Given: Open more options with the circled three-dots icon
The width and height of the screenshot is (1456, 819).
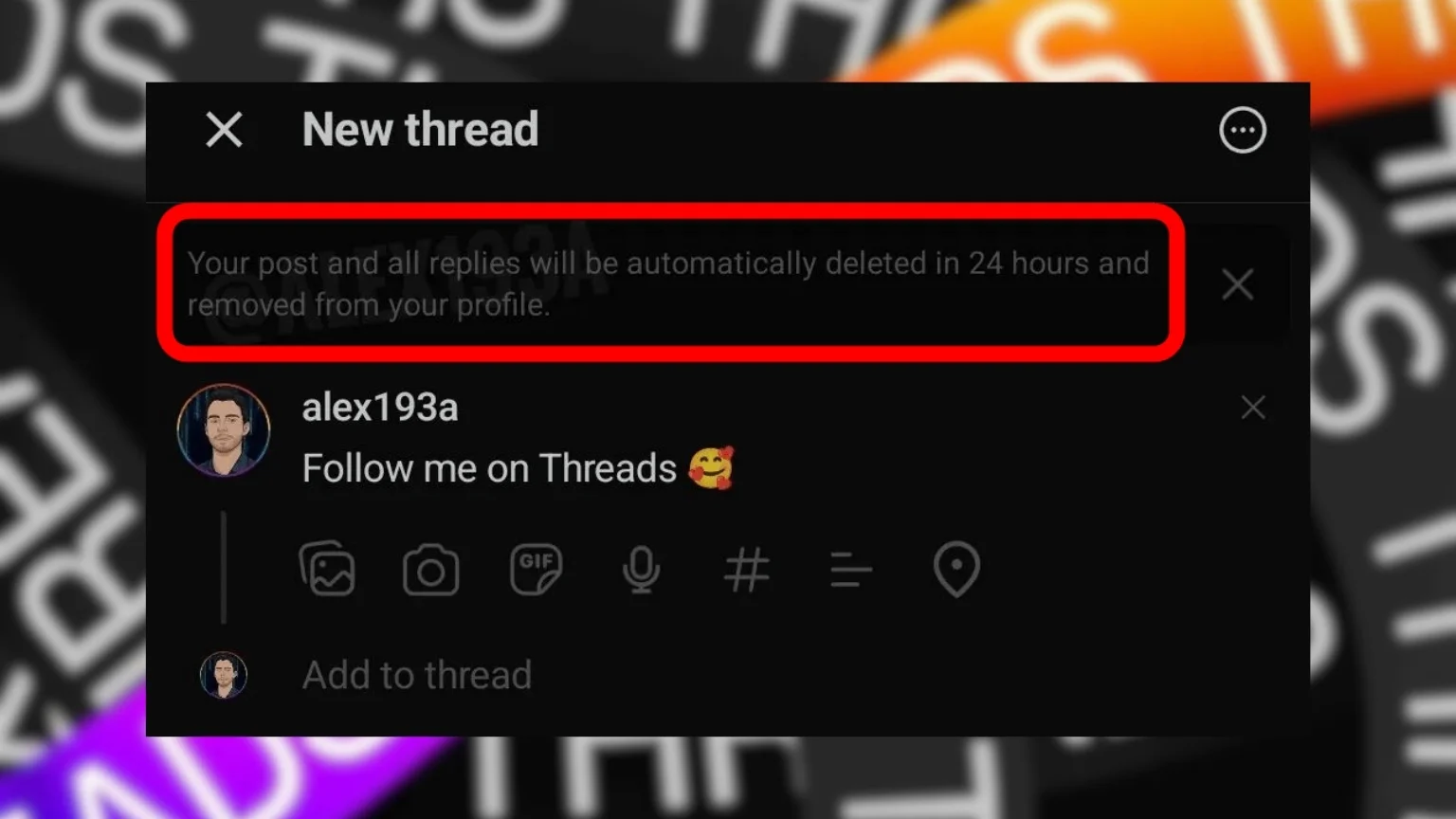Looking at the screenshot, I should pyautogui.click(x=1243, y=130).
